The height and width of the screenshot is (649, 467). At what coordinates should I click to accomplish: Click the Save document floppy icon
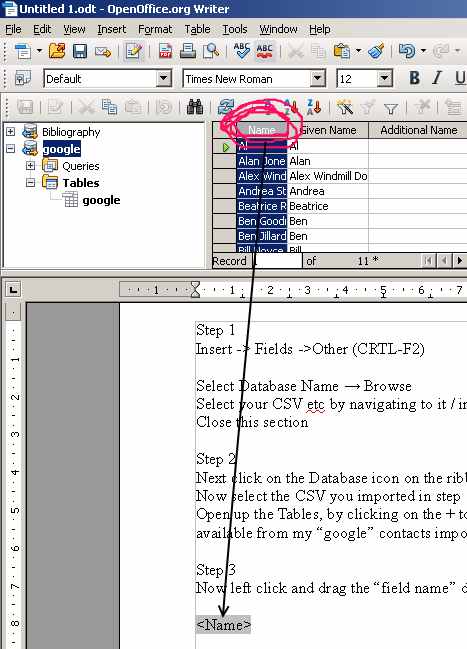(79, 51)
